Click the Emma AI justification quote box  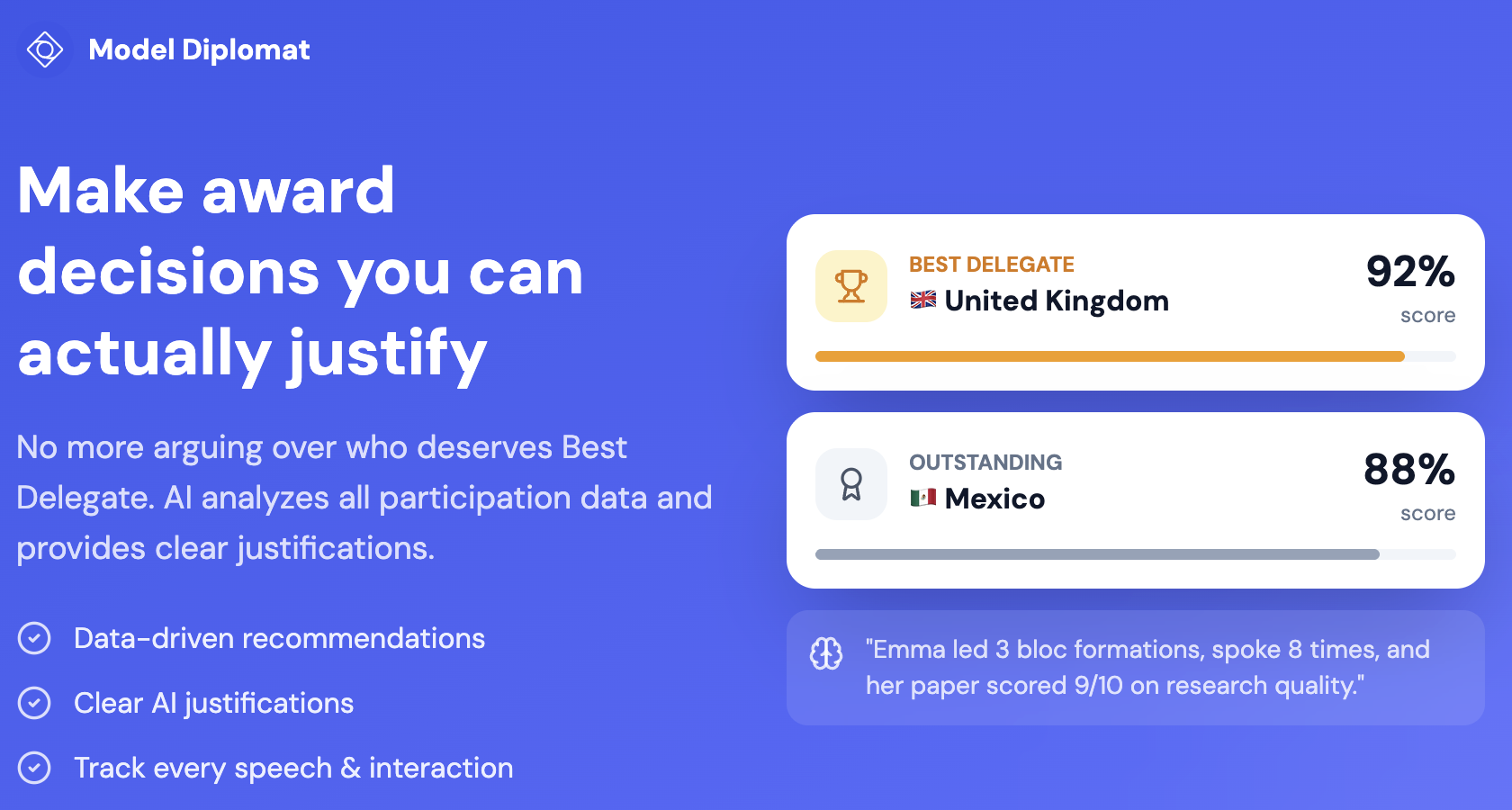click(x=1136, y=668)
